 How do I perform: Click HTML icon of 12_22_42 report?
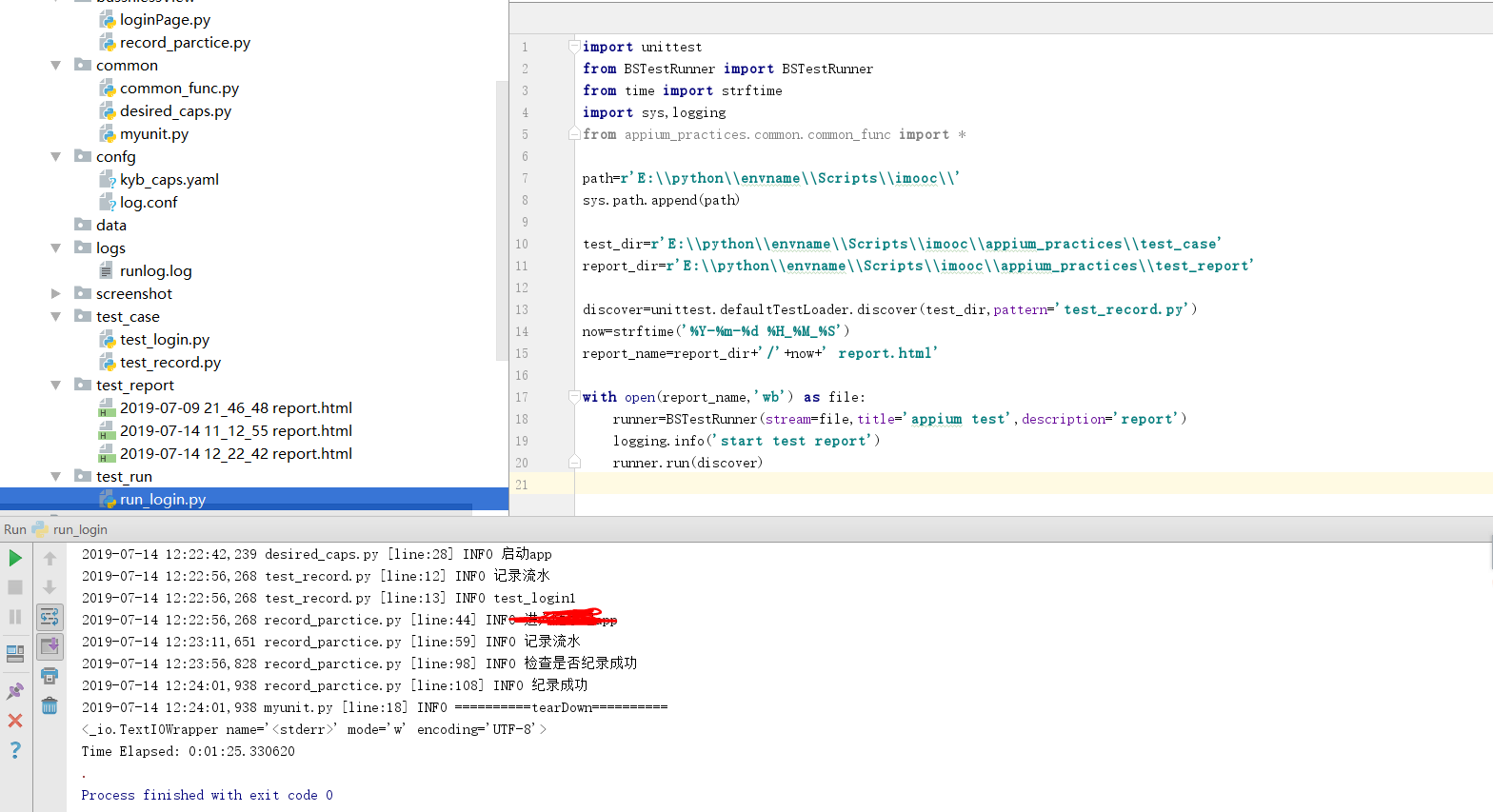(107, 454)
